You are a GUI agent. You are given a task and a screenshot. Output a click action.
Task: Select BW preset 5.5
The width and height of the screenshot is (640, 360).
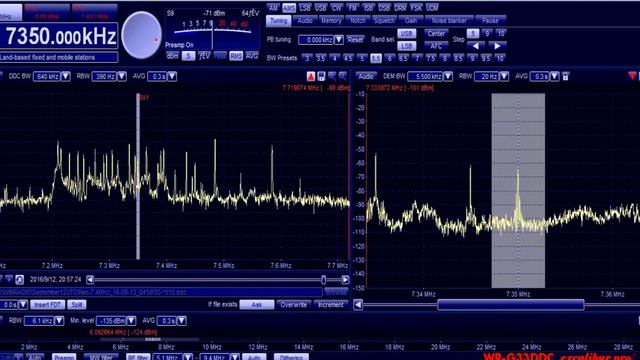376,58
